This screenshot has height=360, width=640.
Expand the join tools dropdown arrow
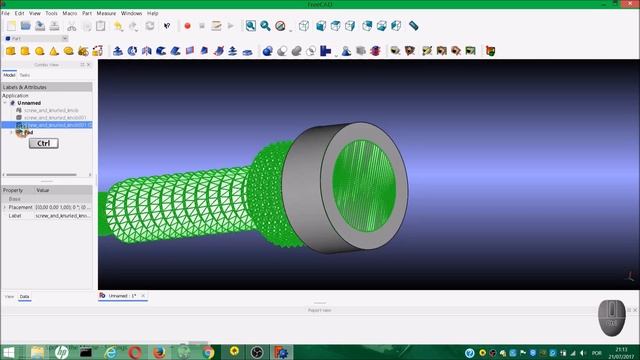tap(336, 55)
